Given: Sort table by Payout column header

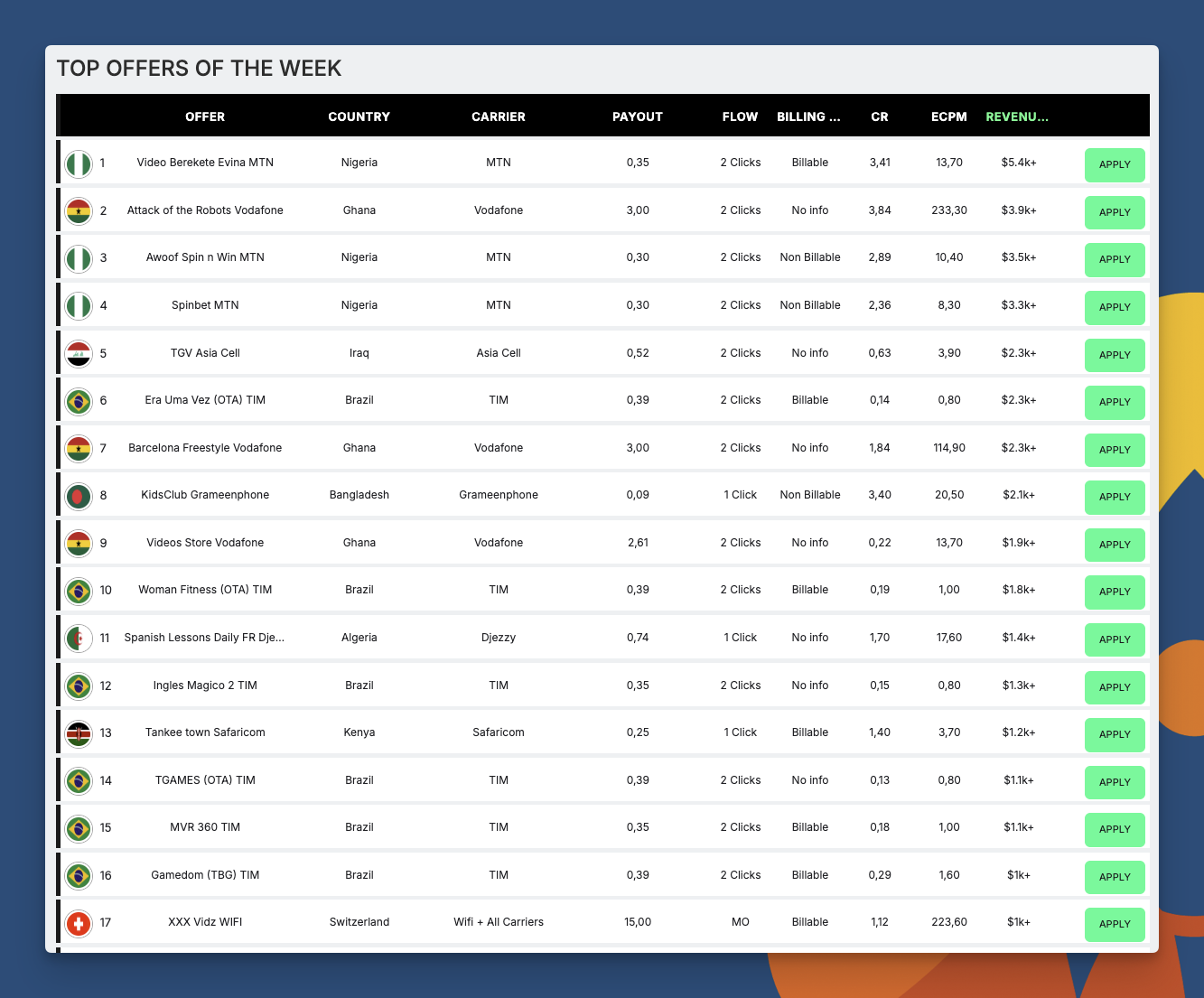Looking at the screenshot, I should tap(638, 117).
